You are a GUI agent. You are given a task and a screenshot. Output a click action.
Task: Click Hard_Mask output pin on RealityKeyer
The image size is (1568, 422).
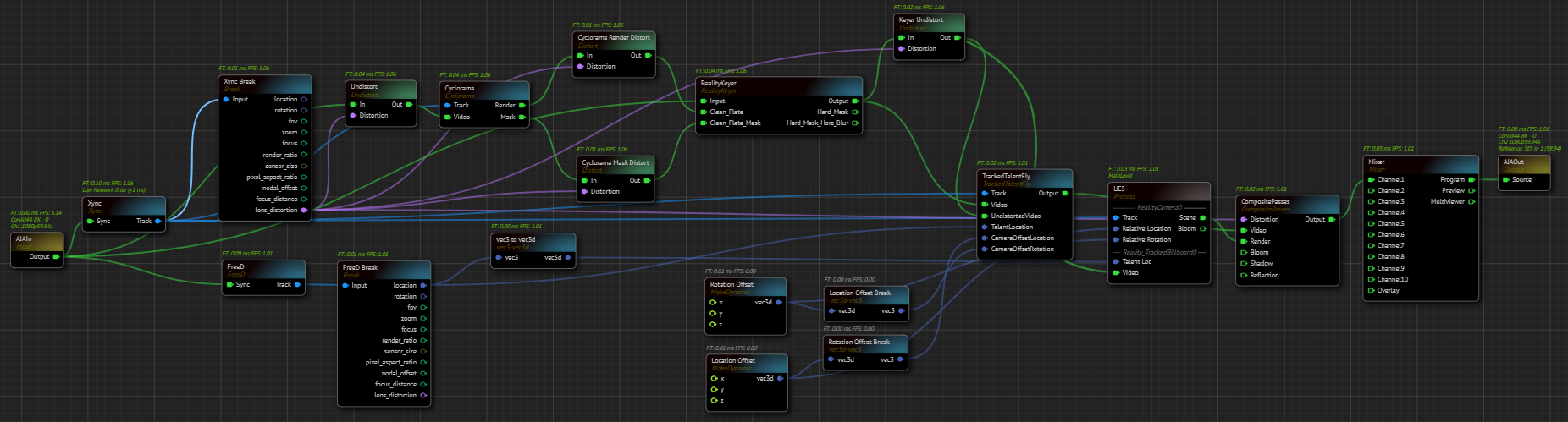point(855,112)
